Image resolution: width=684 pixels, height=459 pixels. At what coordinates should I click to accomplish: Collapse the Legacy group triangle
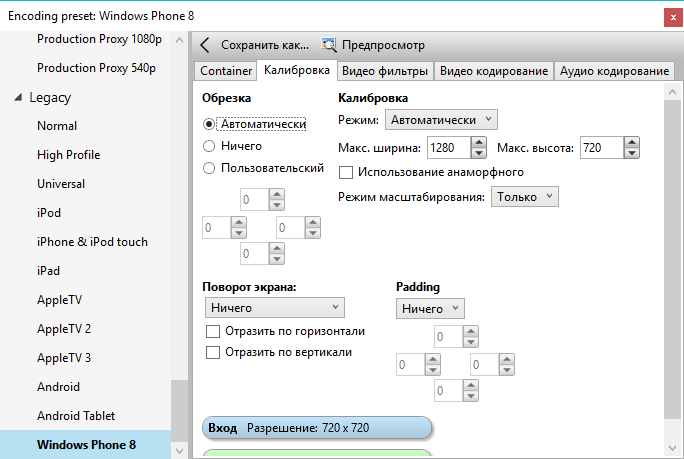tap(18, 97)
